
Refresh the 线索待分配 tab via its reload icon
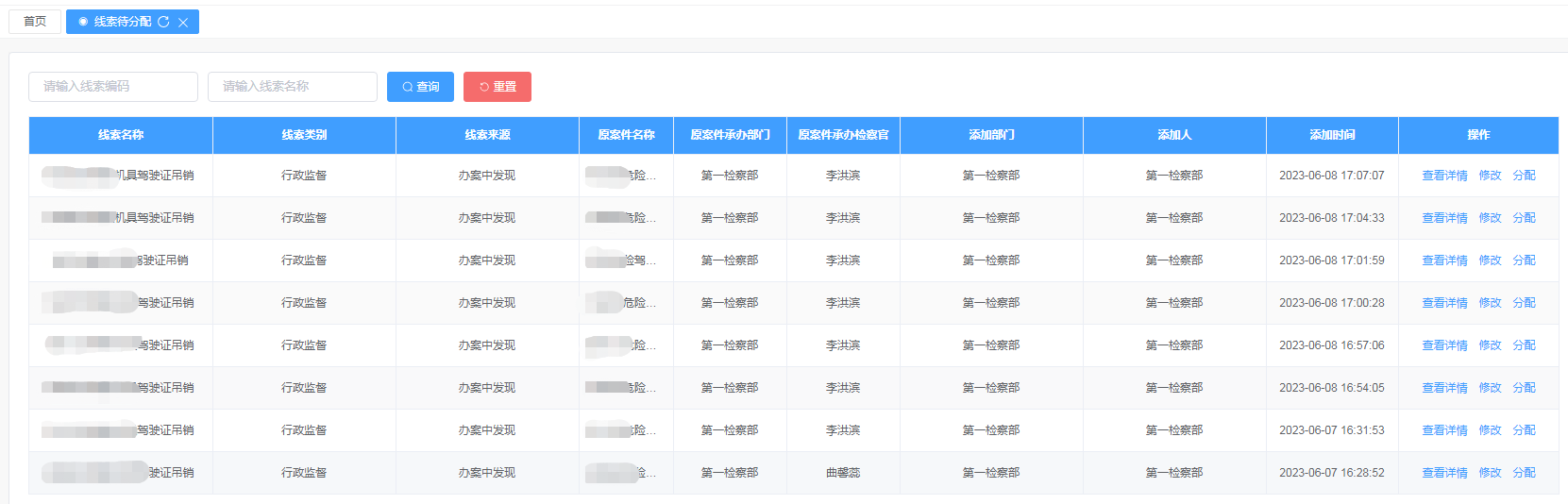pyautogui.click(x=163, y=22)
